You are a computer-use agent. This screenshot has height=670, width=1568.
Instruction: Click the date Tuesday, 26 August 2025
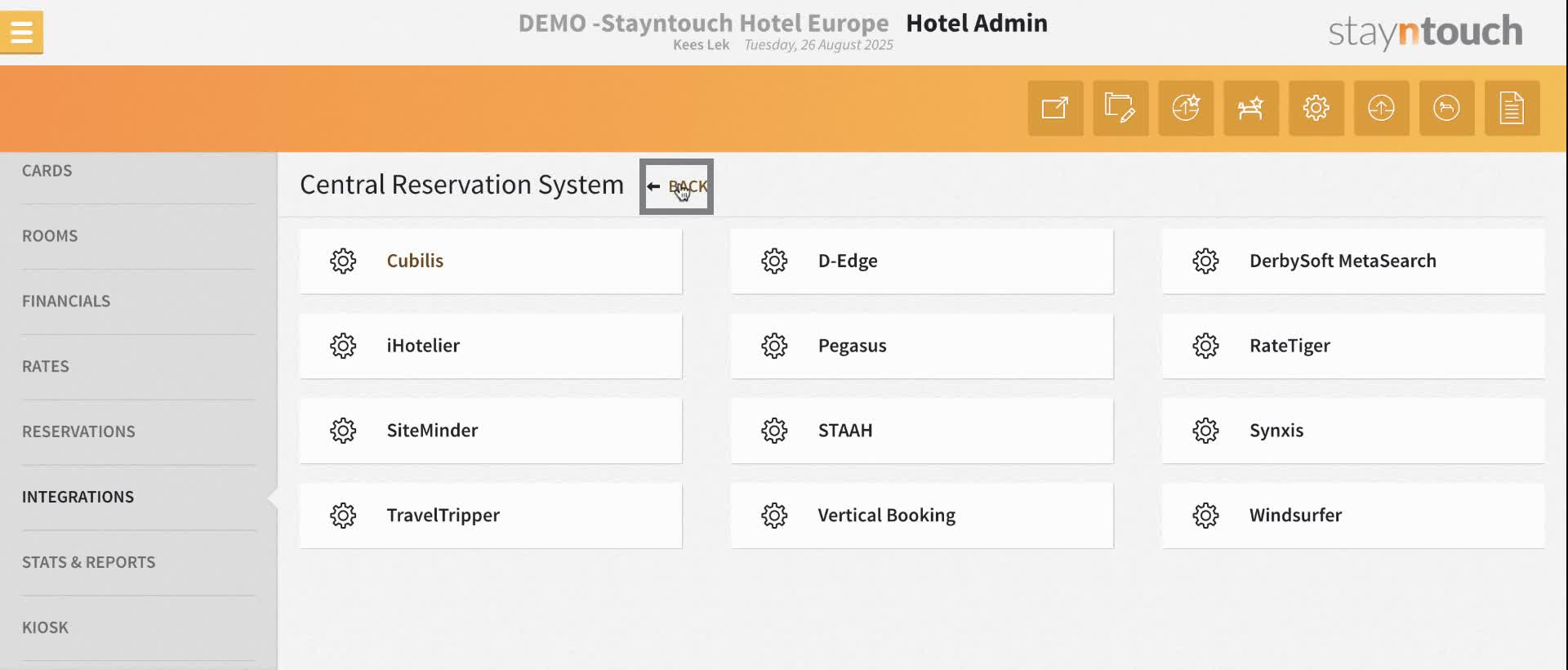(818, 45)
